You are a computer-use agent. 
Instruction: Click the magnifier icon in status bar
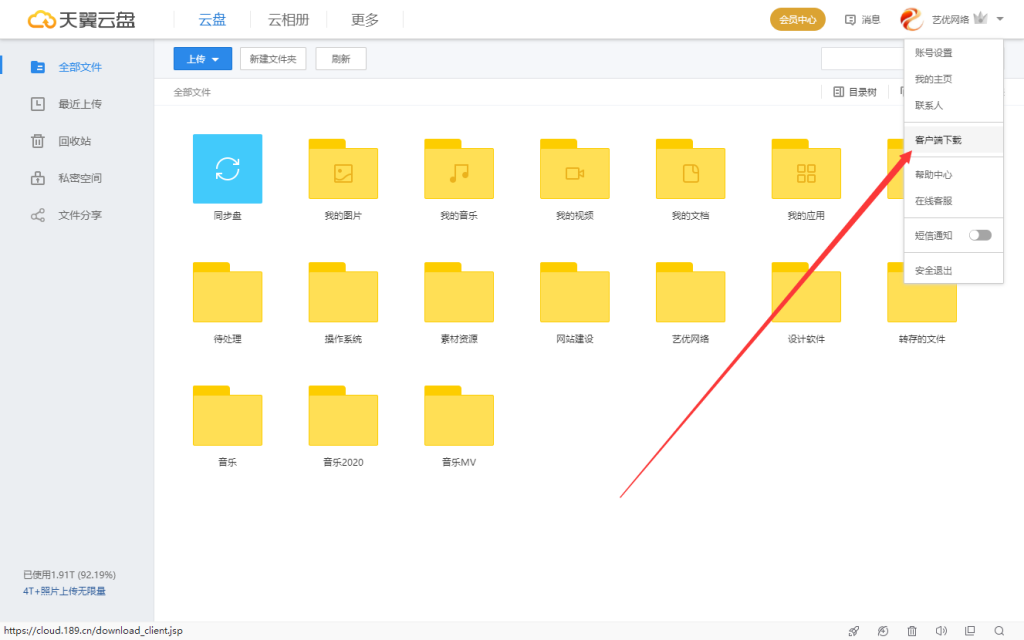click(999, 631)
